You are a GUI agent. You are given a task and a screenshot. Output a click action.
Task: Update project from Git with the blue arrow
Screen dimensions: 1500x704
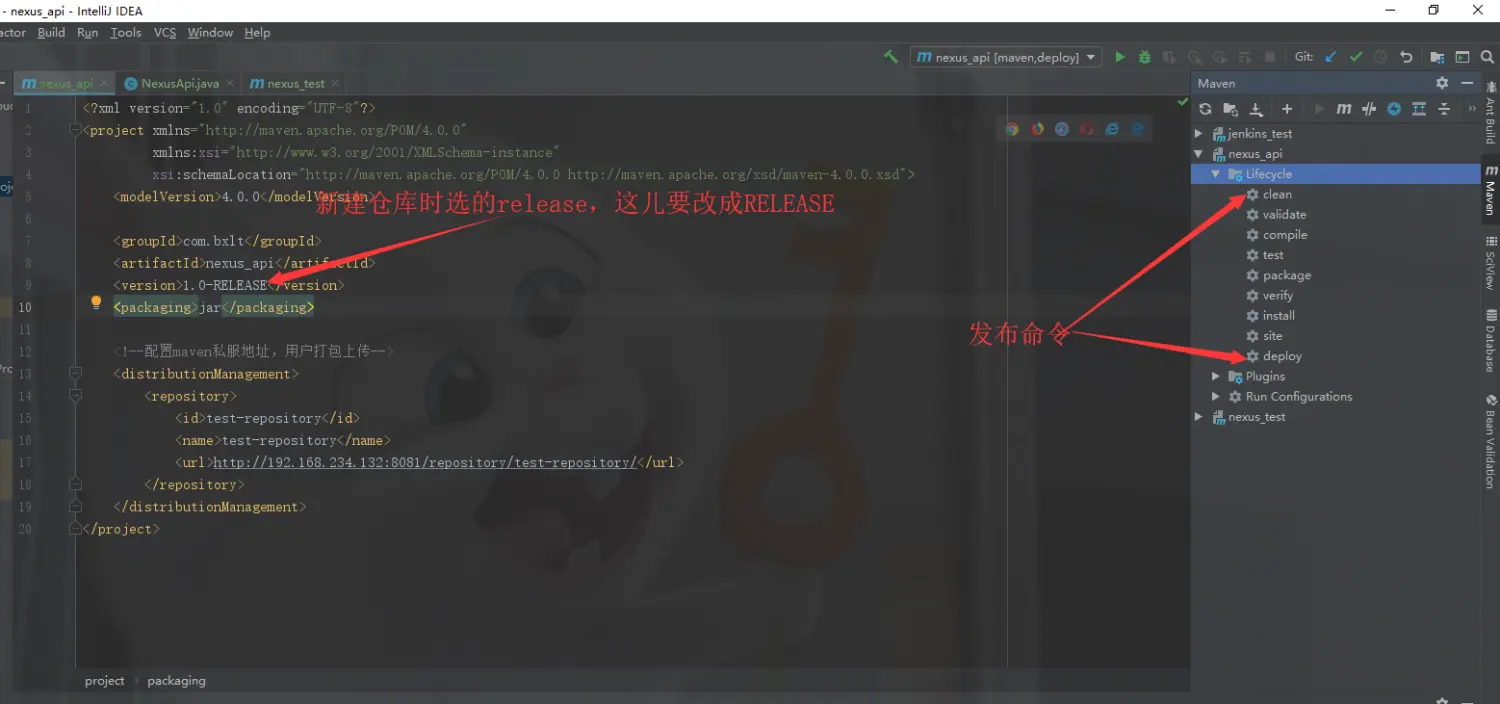1330,57
